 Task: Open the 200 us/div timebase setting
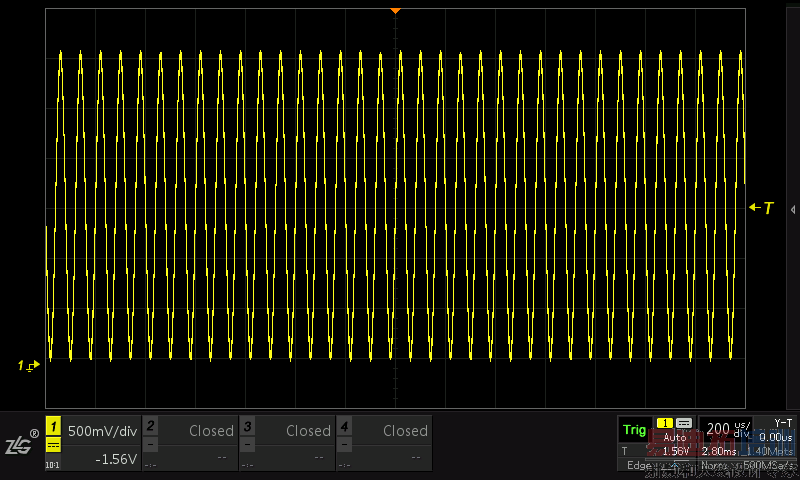pos(729,430)
